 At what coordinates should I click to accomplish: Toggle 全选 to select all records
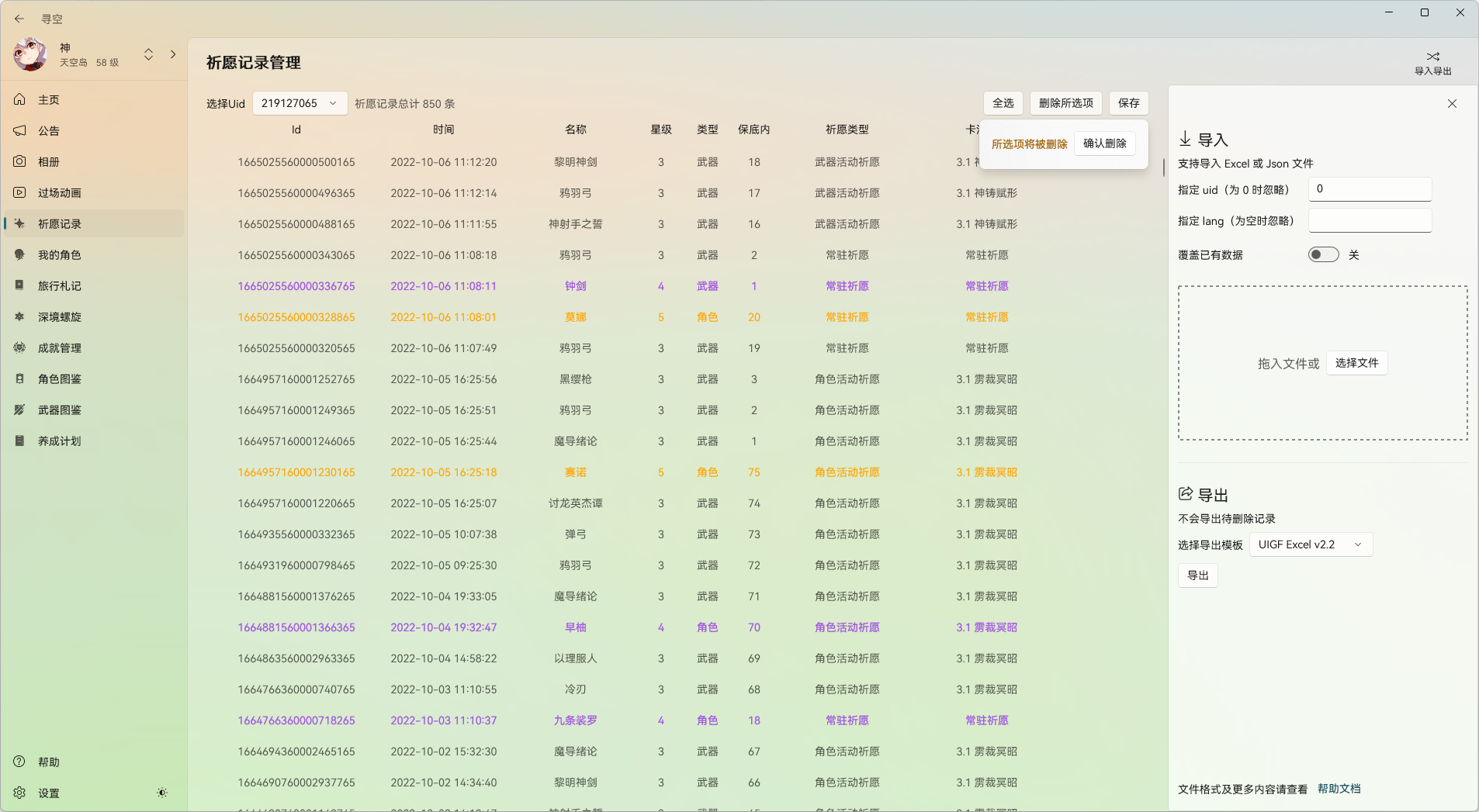1003,102
